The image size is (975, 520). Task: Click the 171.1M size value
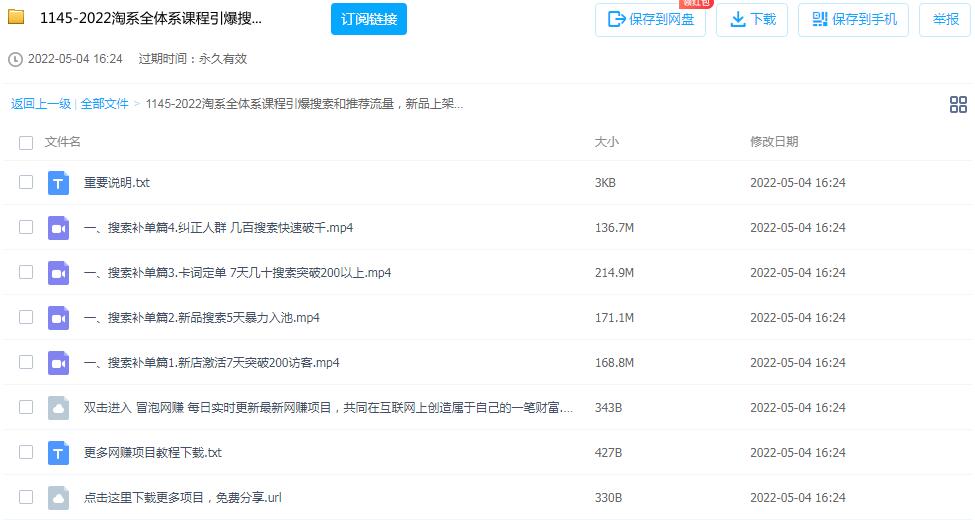614,318
